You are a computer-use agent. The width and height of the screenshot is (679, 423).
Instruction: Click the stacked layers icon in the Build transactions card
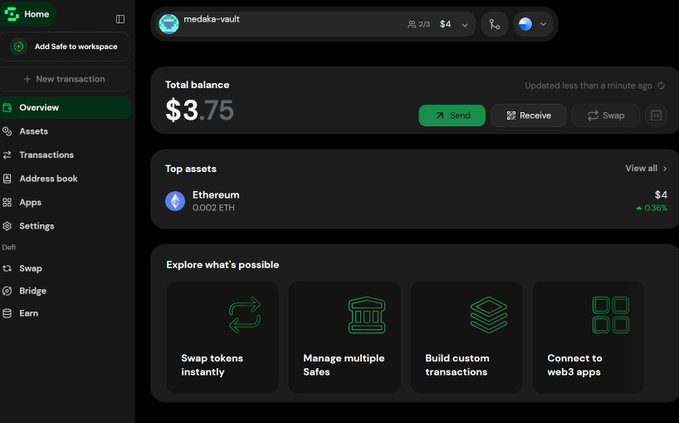[x=489, y=315]
